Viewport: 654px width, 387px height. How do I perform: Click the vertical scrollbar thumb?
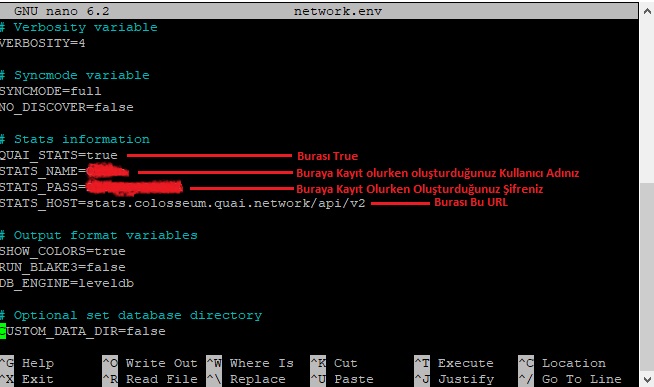click(647, 276)
